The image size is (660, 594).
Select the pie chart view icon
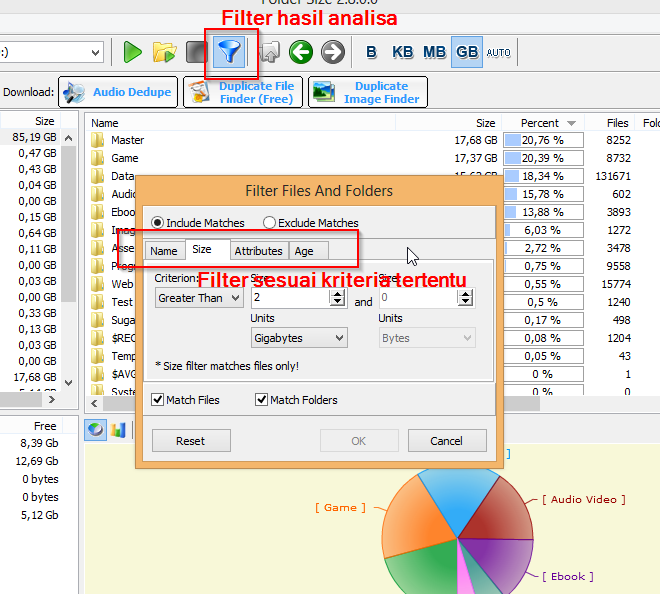(x=96, y=430)
